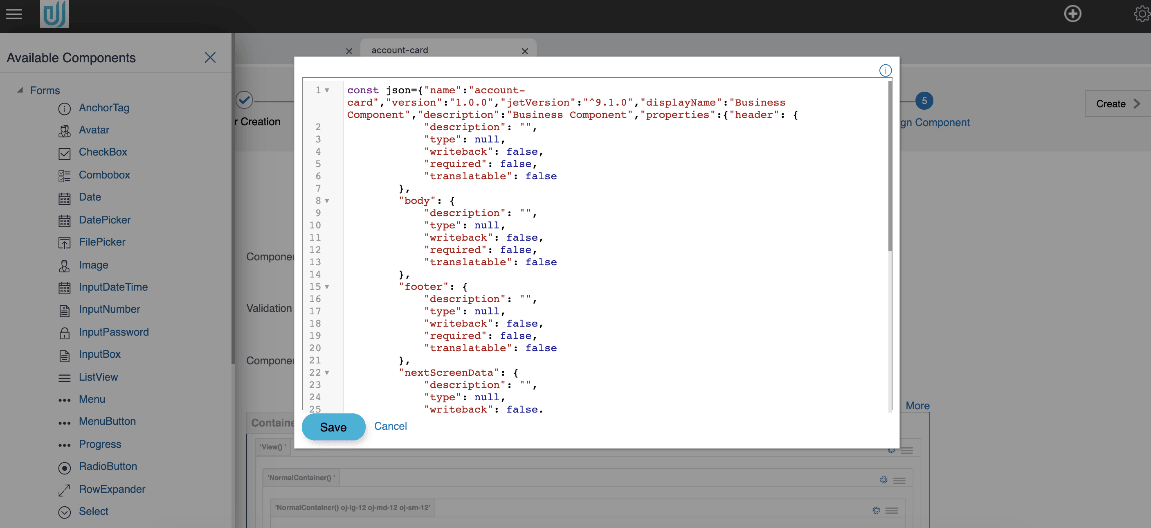Select the AnchorTag component icon
The width and height of the screenshot is (1151, 528).
coord(64,108)
